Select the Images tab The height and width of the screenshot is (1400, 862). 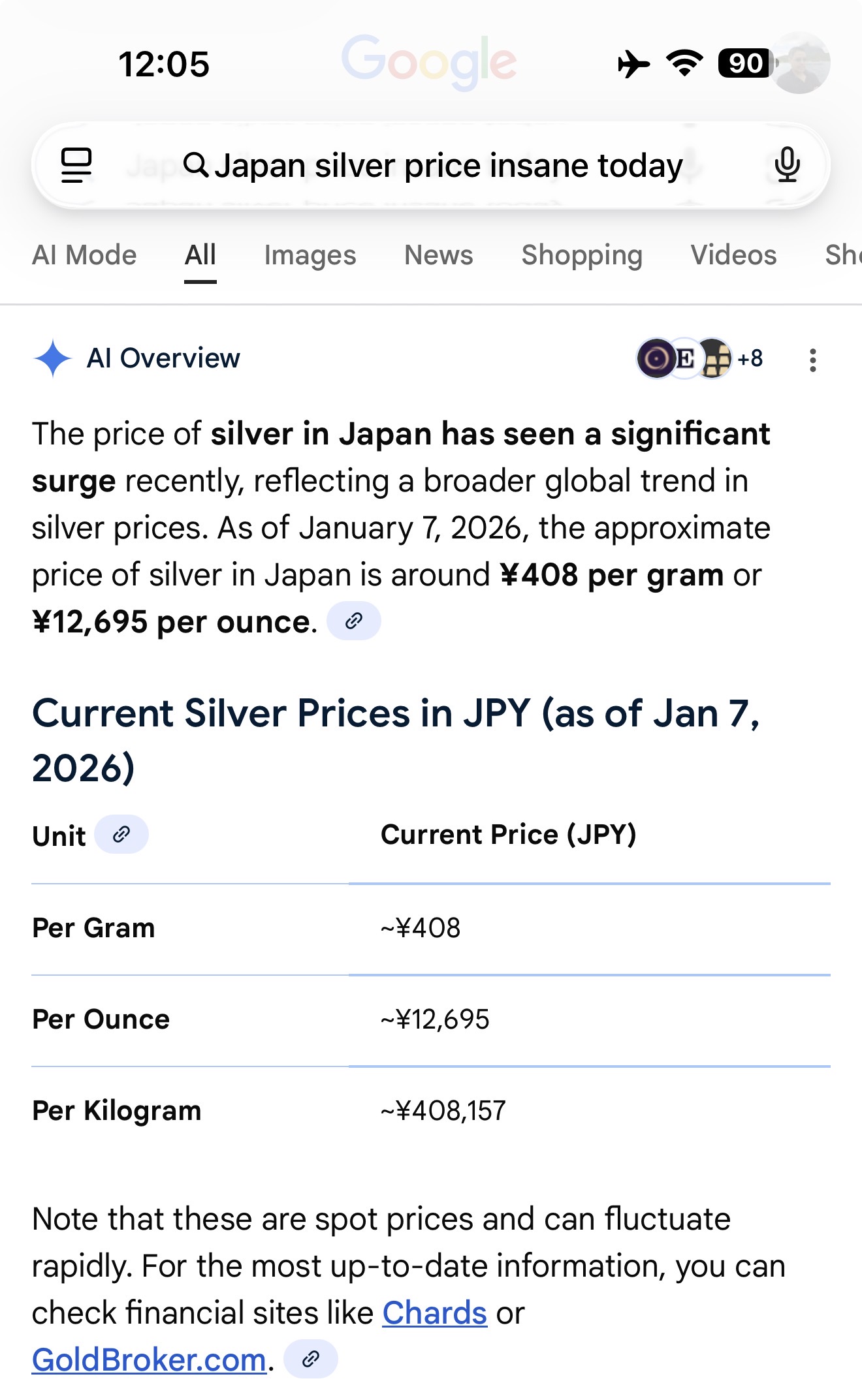[310, 255]
